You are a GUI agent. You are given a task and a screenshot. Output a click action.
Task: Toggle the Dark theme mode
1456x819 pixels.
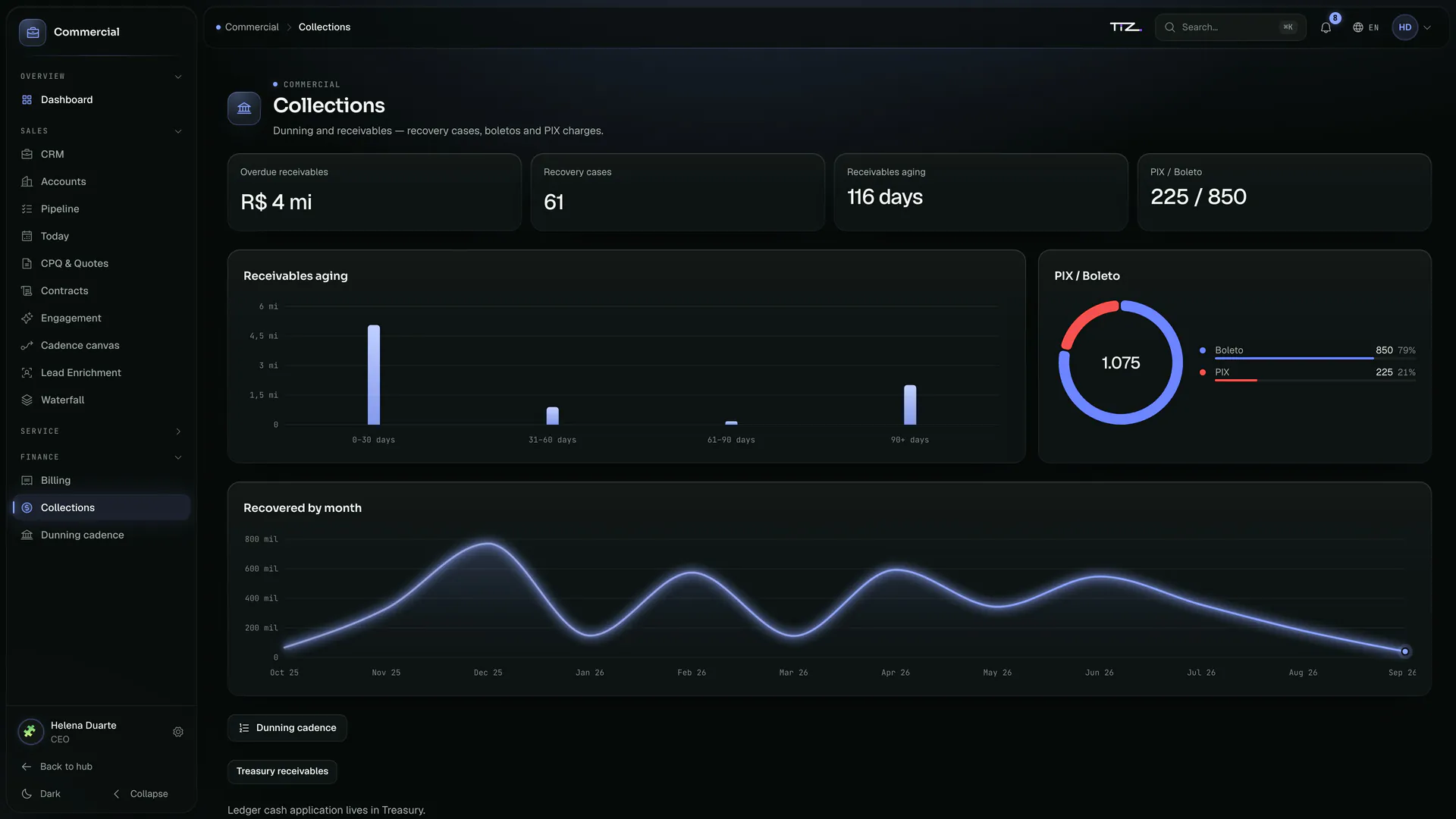[x=41, y=794]
